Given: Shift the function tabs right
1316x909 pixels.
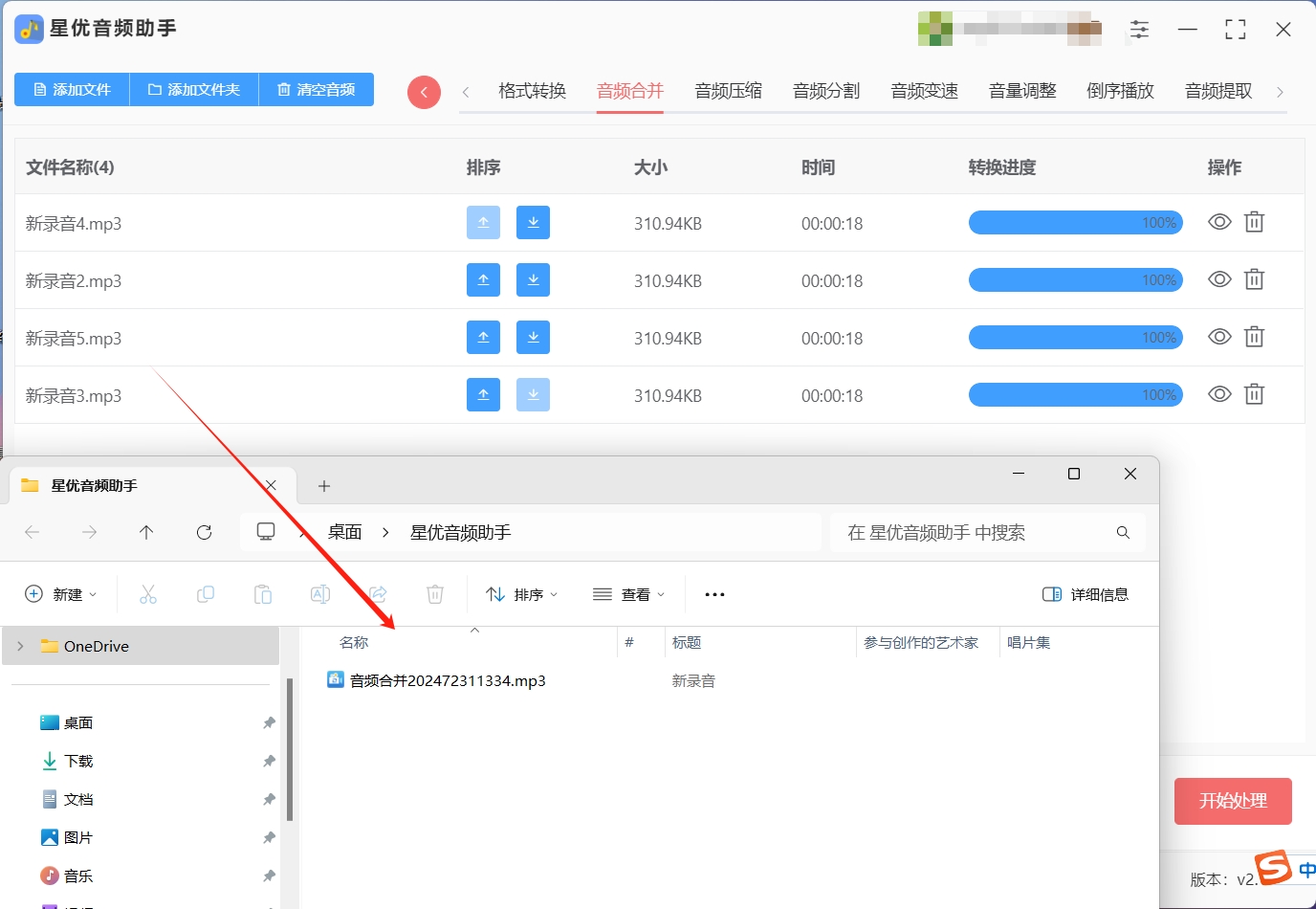Looking at the screenshot, I should [1280, 92].
